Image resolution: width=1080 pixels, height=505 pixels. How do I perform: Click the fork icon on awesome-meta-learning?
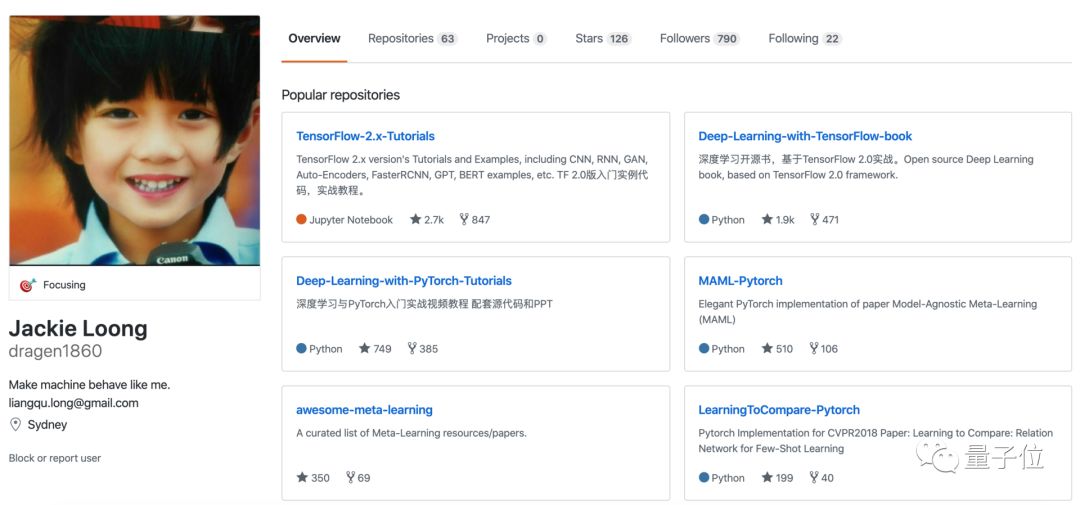coord(351,478)
